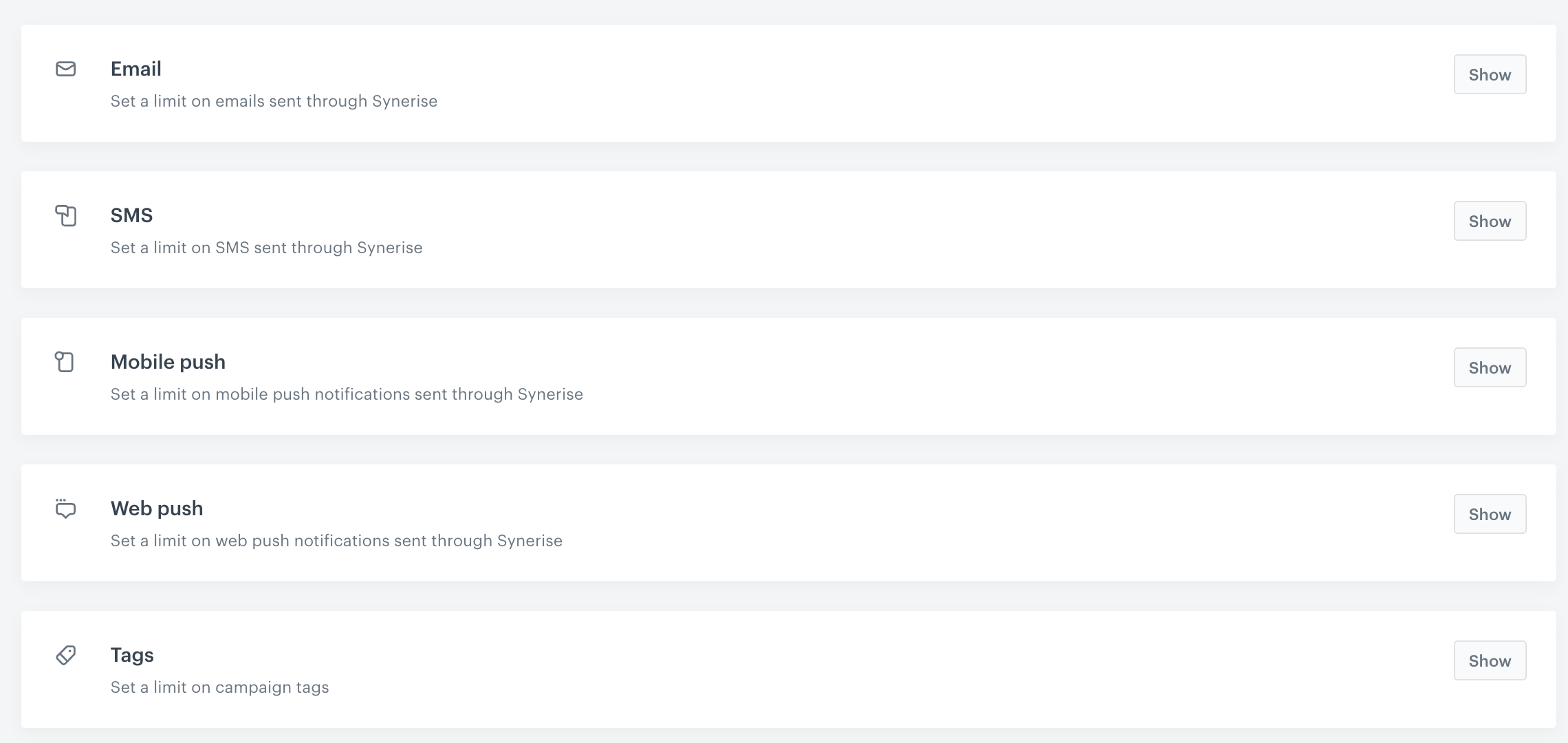Select the SMS section heading

pos(131,215)
